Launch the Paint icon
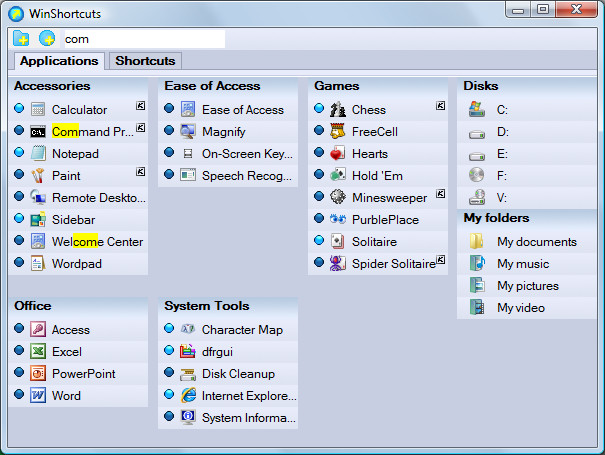This screenshot has width=605, height=455. (x=38, y=175)
